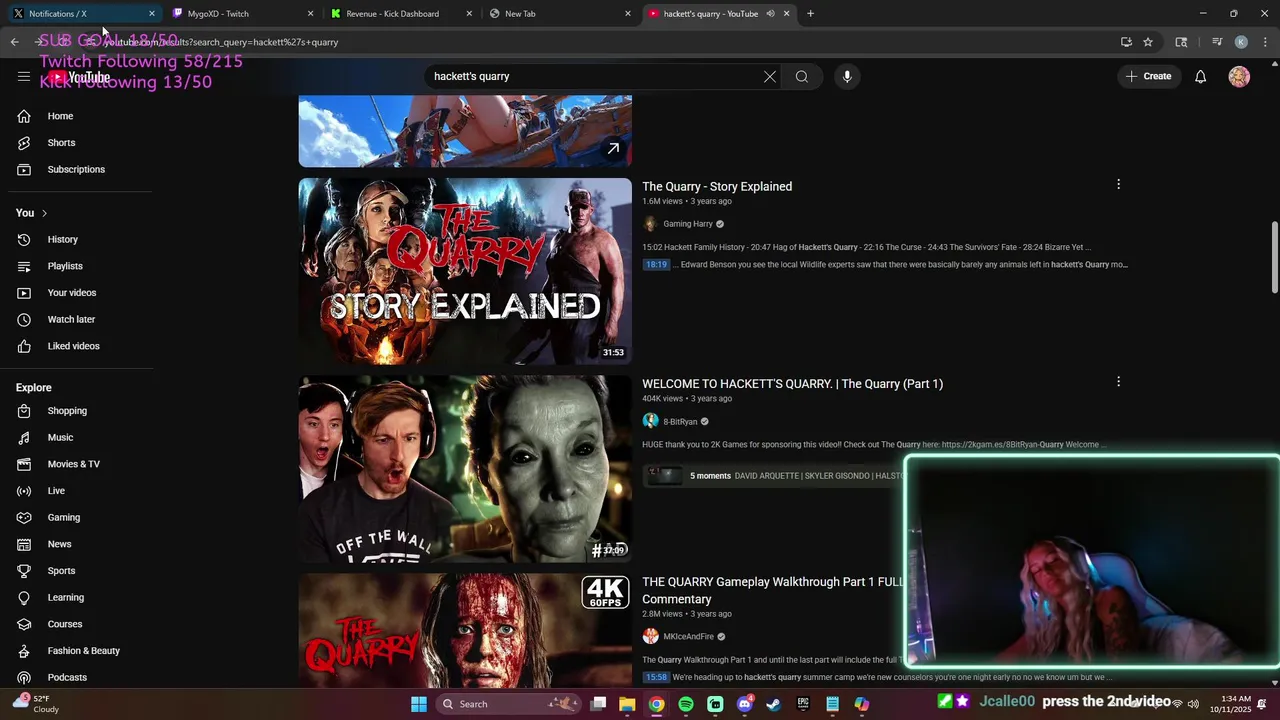Click the page vertical scrollbar

click(x=1274, y=258)
